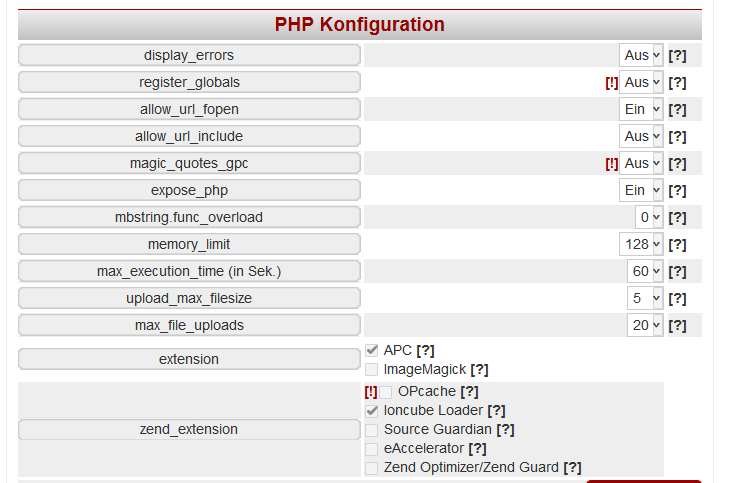
Task: Open the allow_url_include dropdown
Action: [641, 137]
